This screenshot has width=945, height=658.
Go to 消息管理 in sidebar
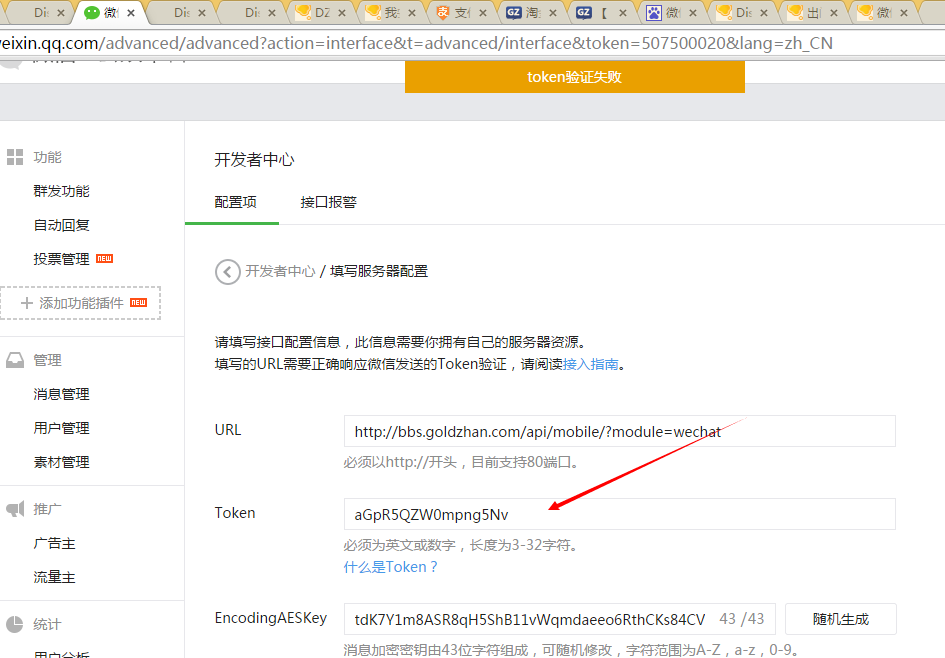point(61,394)
